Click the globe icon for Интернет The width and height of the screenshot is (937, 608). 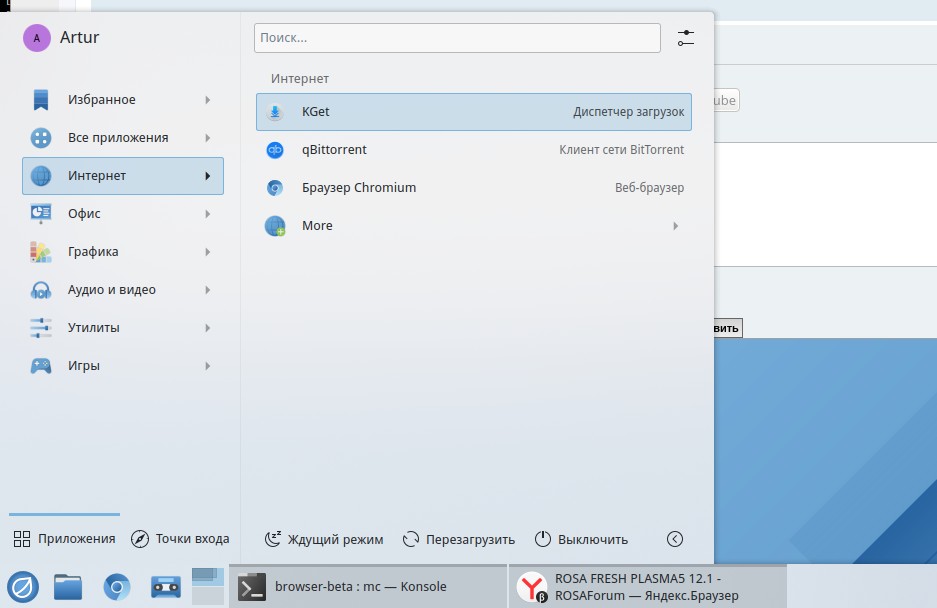click(41, 176)
